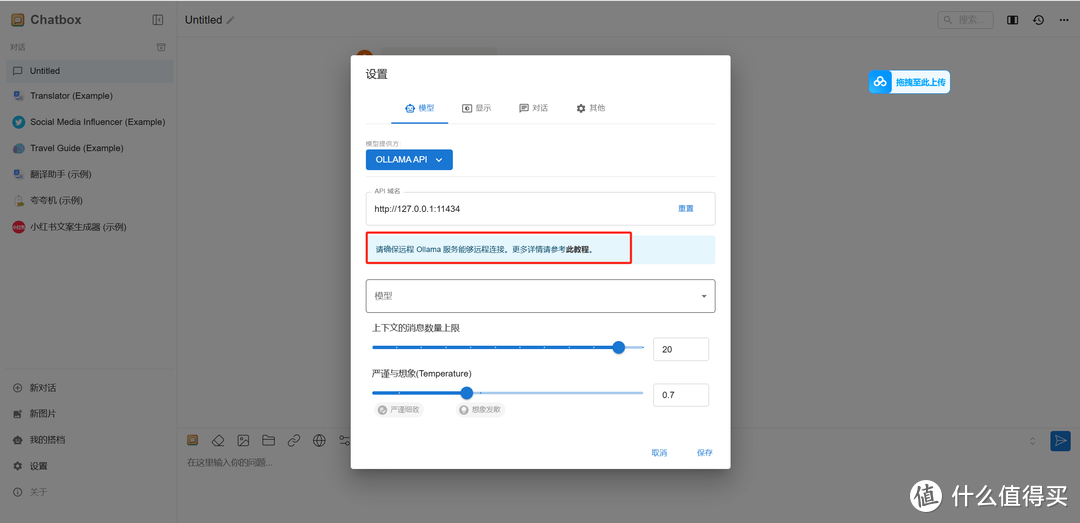Click the message limit value field showing 20

click(x=681, y=349)
